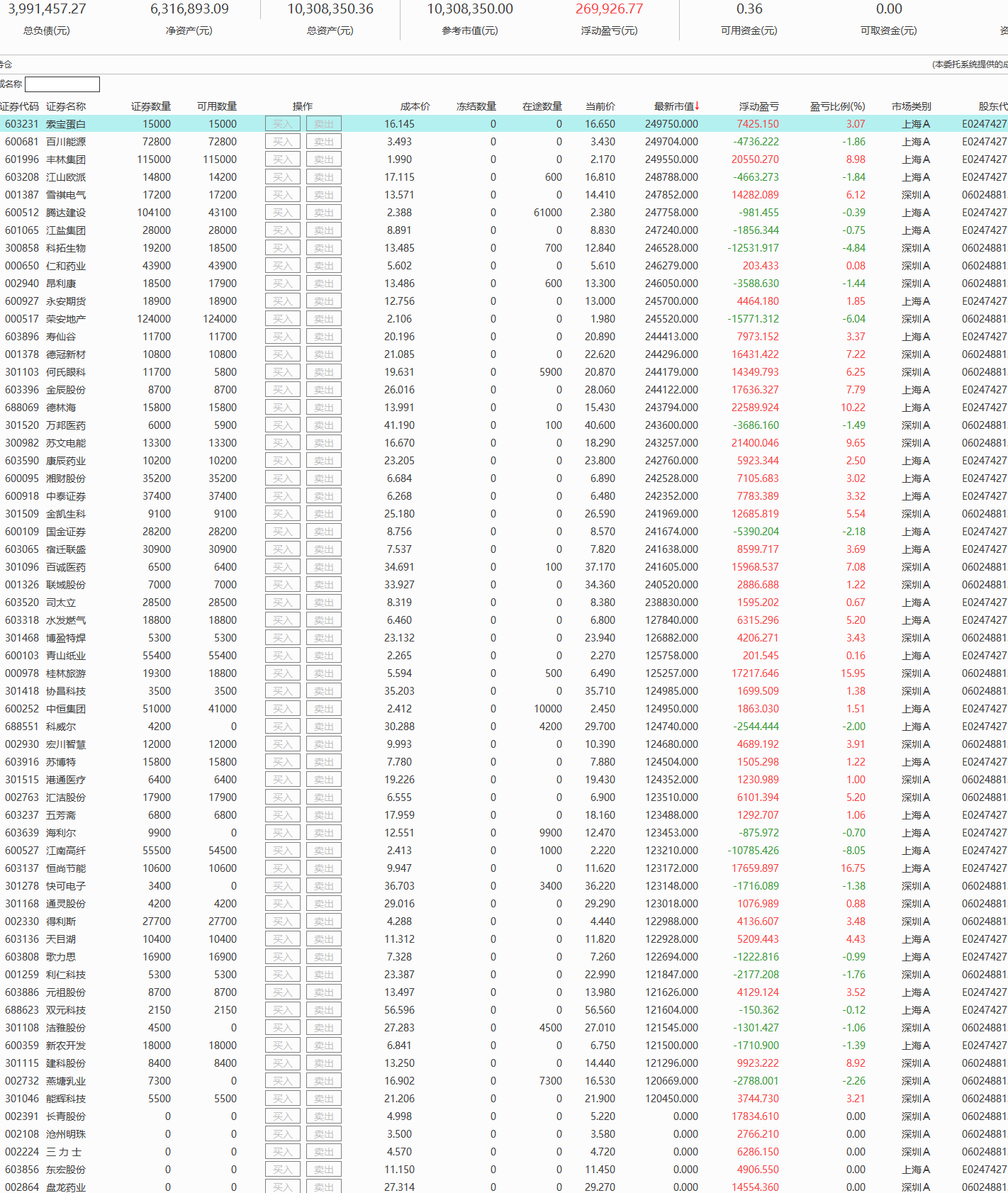Select stock code 603520 司太立
Image resolution: width=1008 pixels, height=1193 pixels.
[22, 603]
